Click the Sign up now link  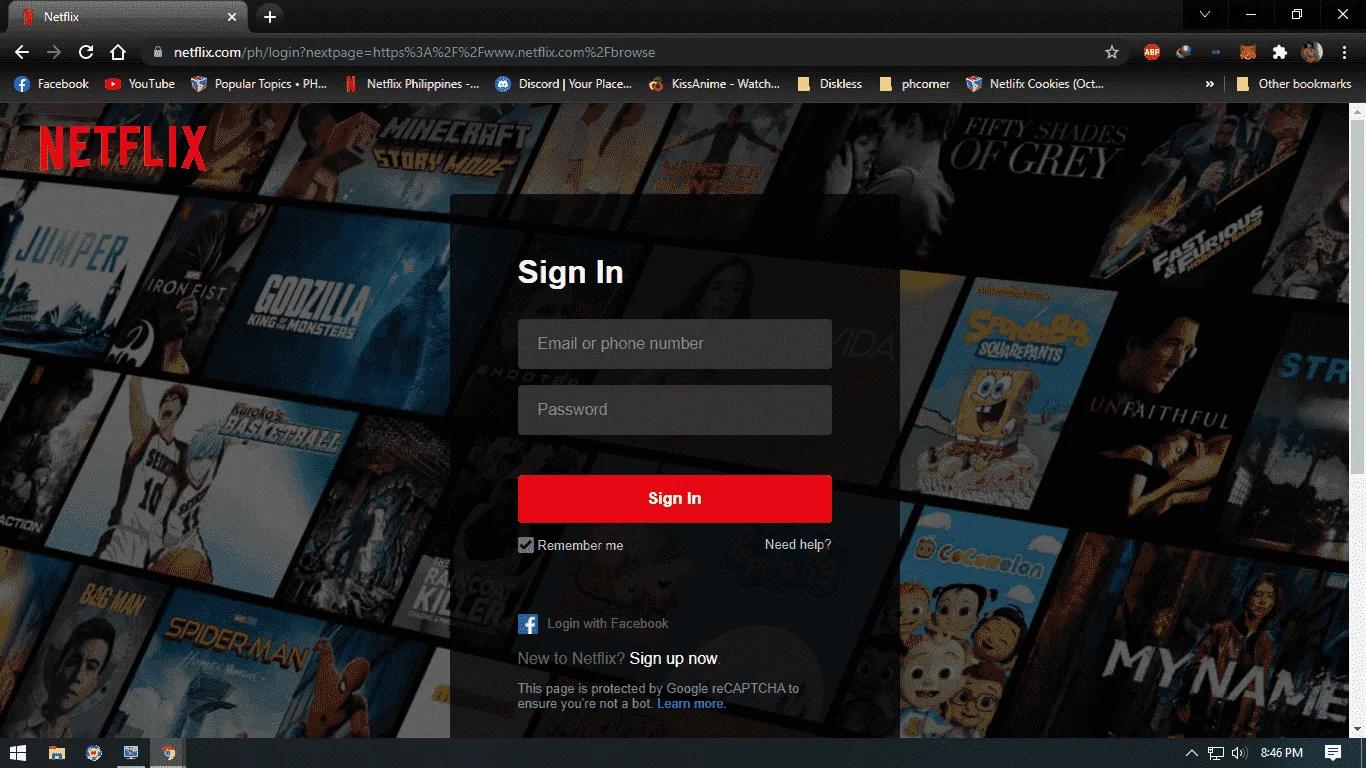pyautogui.click(x=674, y=659)
